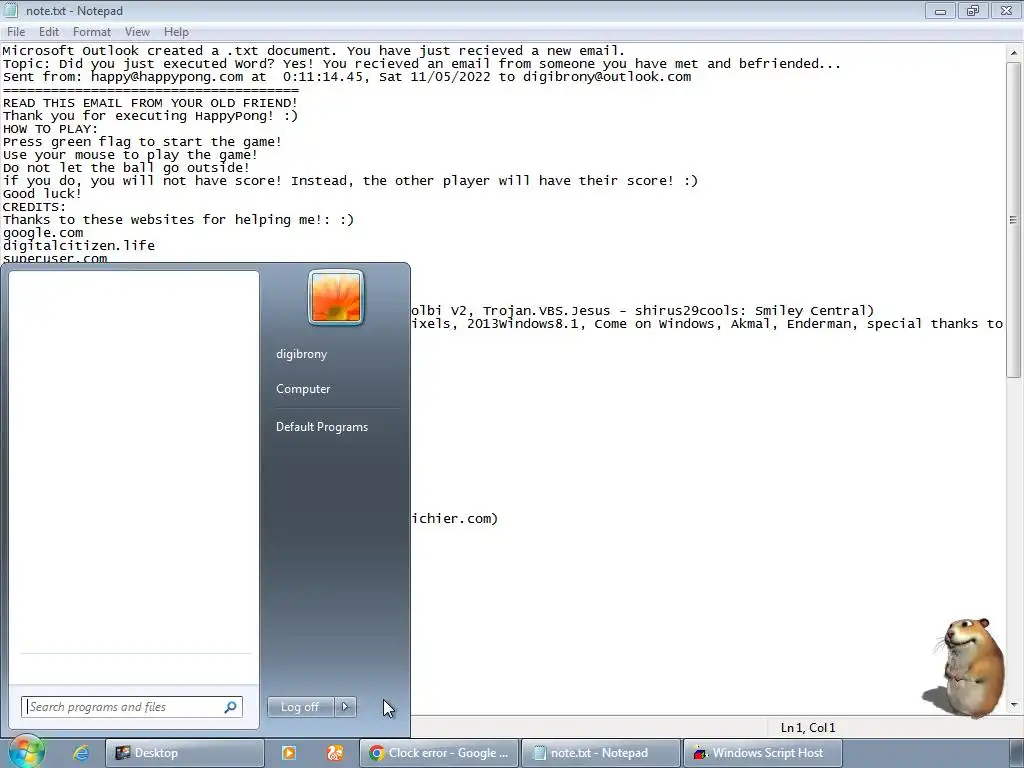Click the 'CREDITS:' line
1024x768 pixels.
(35, 206)
